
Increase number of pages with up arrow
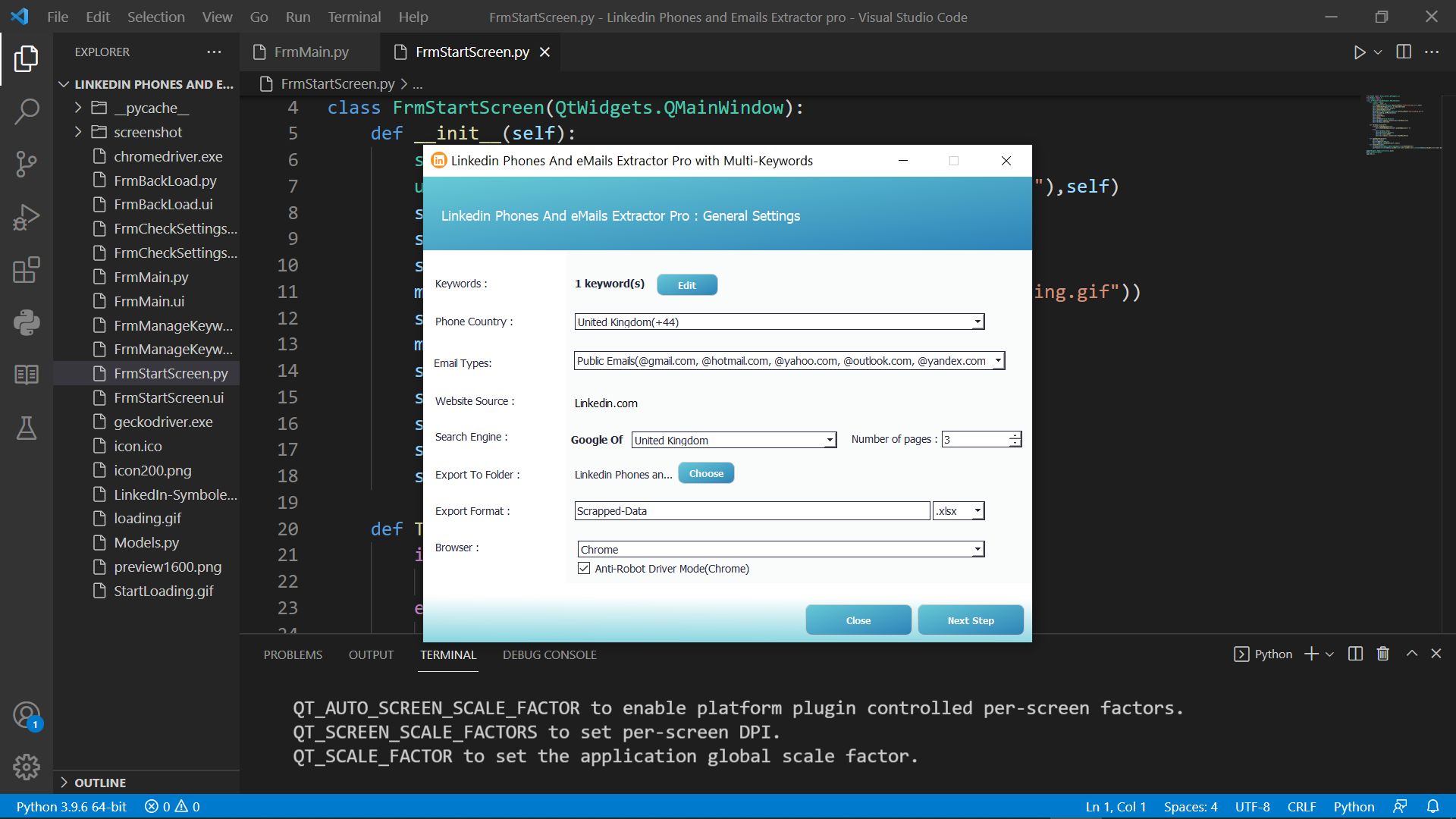(1015, 435)
